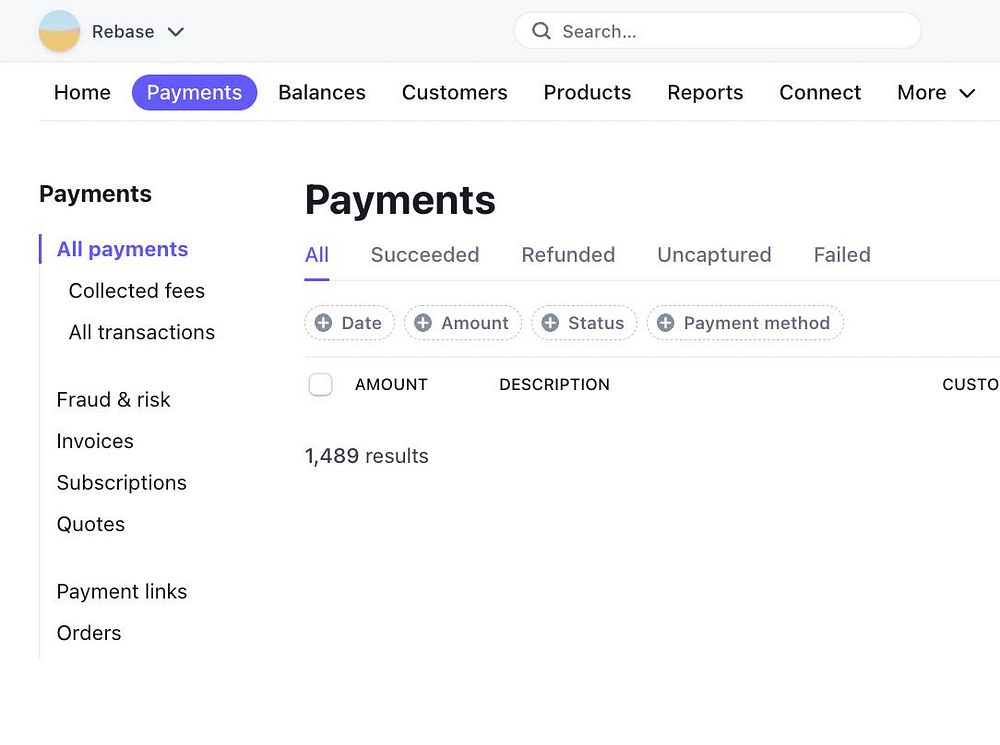Viewport: 1000px width, 745px height.
Task: Open Customers in the top navigation
Action: point(455,93)
